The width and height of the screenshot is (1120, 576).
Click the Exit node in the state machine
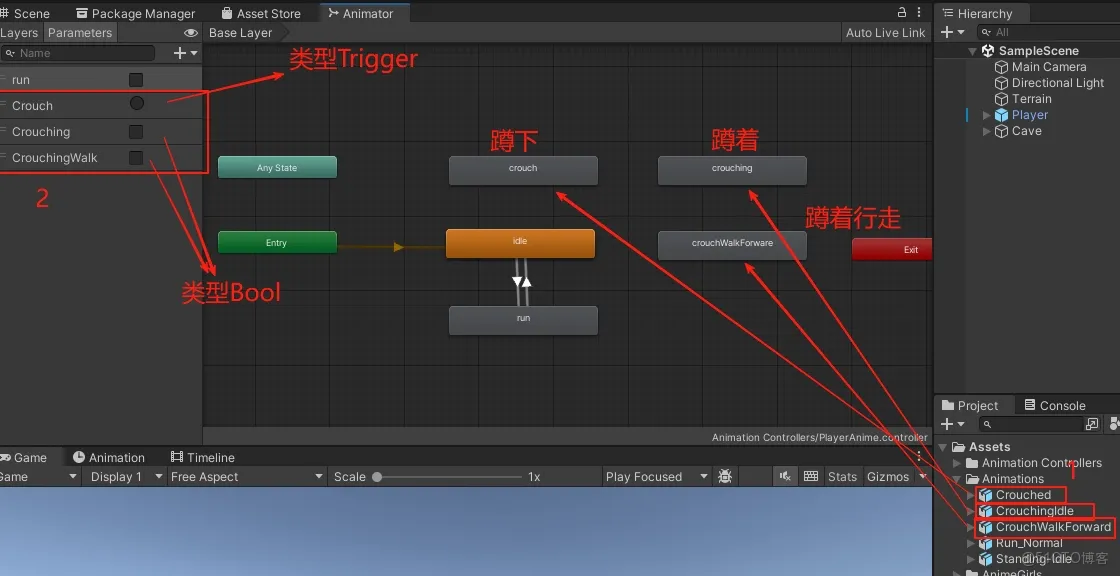pos(891,250)
